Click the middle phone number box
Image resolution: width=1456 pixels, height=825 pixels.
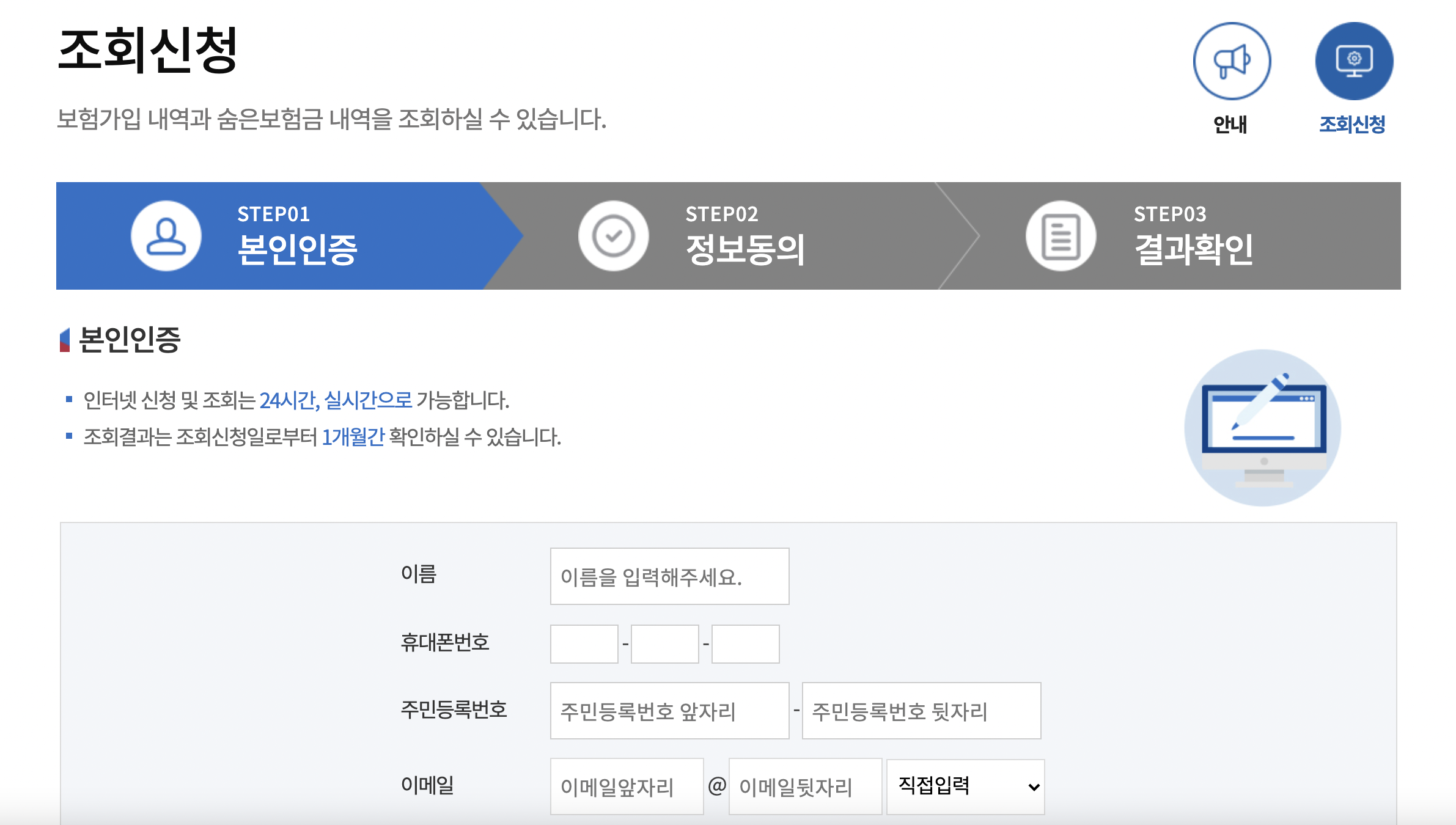tap(664, 644)
